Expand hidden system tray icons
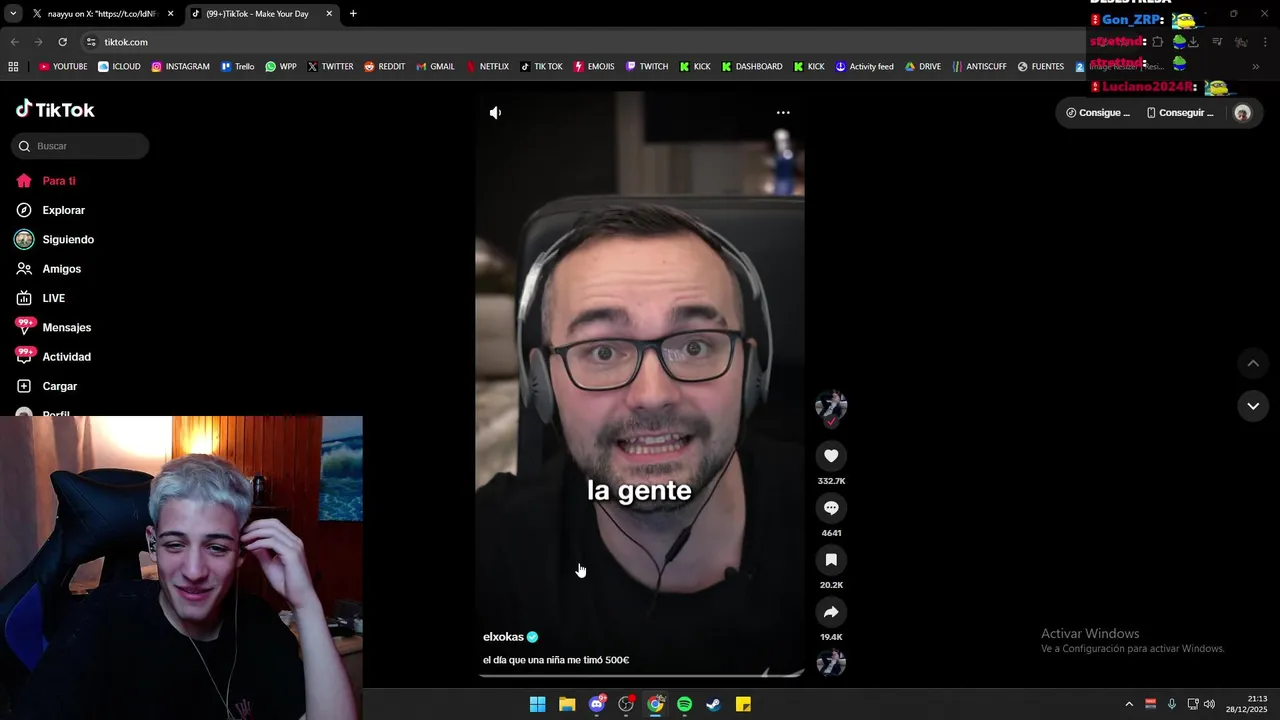This screenshot has height=720, width=1280. pos(1129,704)
